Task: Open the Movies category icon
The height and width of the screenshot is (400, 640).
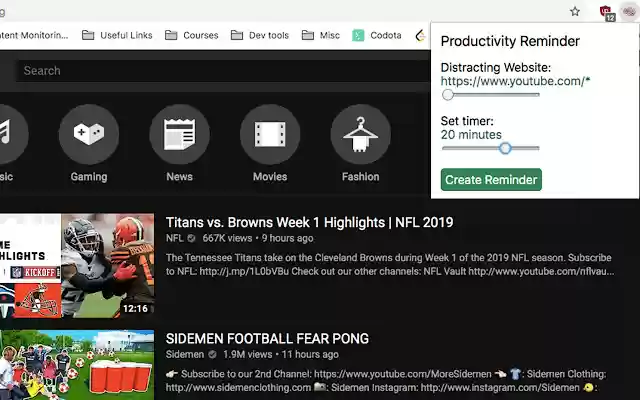Action: 270,134
